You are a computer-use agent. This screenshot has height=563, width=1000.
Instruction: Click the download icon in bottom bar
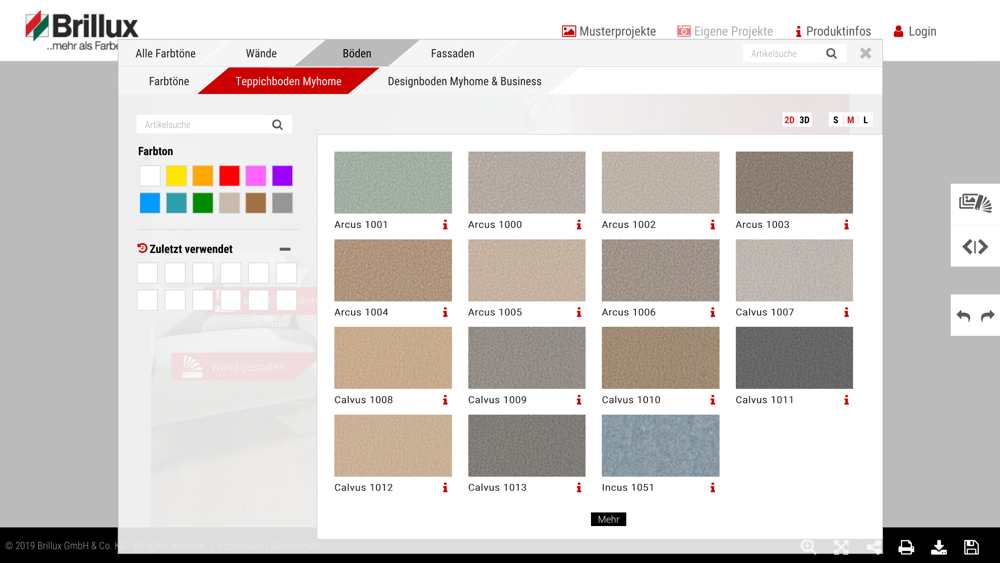click(939, 547)
